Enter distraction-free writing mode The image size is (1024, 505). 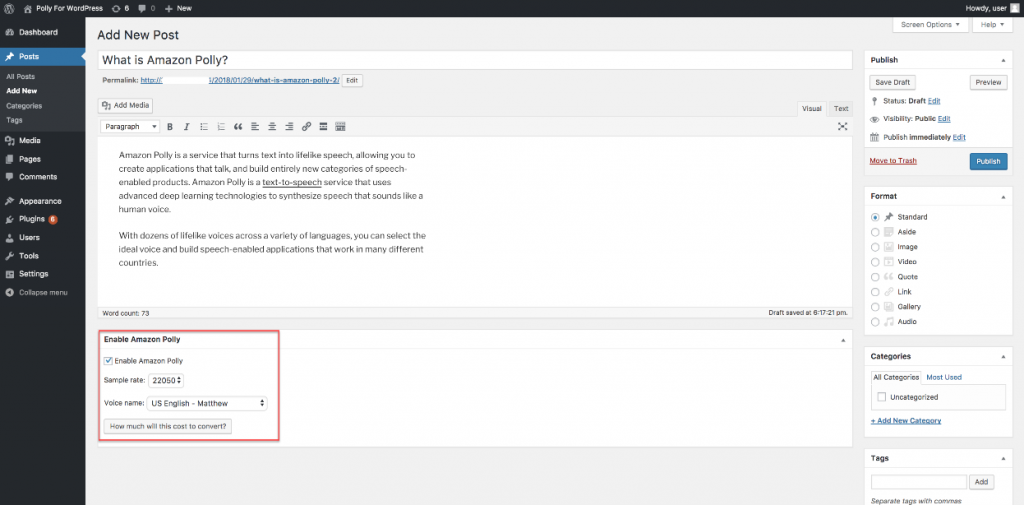[x=842, y=127]
